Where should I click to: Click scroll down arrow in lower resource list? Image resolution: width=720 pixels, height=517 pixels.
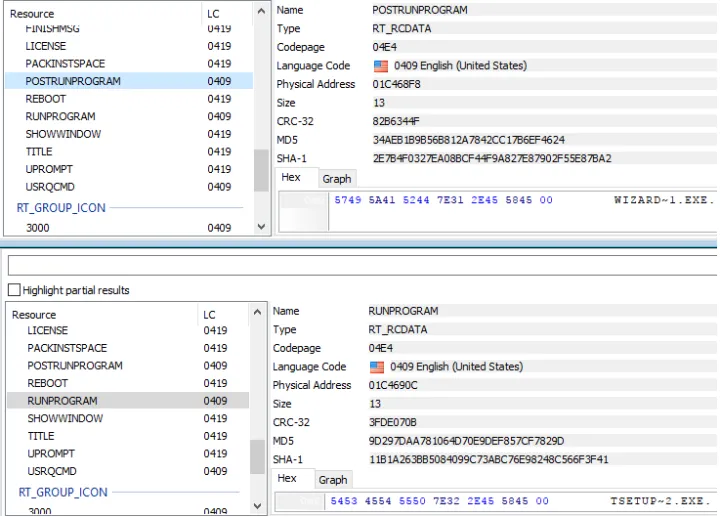[x=258, y=506]
